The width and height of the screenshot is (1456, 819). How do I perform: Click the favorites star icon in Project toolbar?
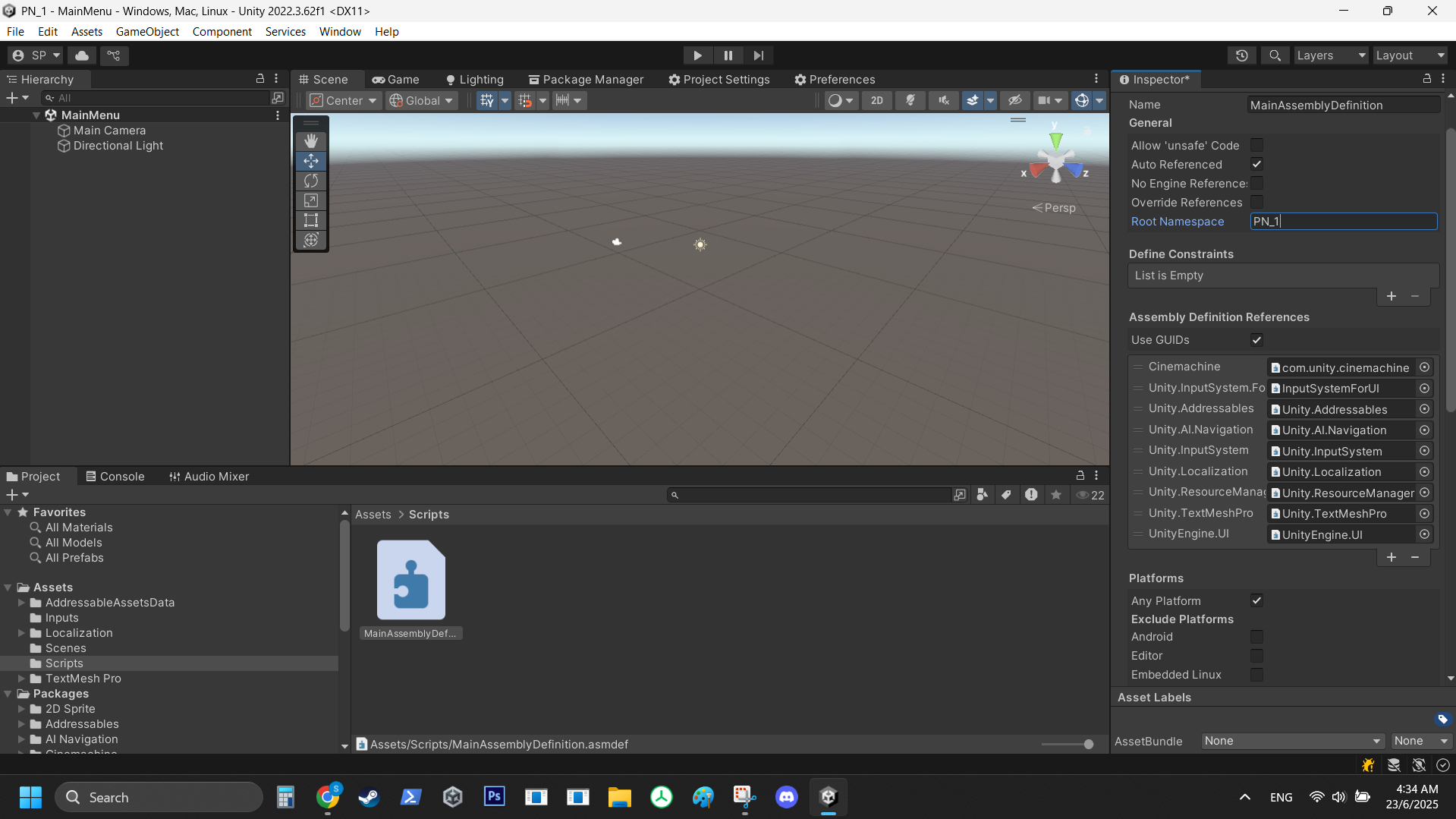[1055, 495]
